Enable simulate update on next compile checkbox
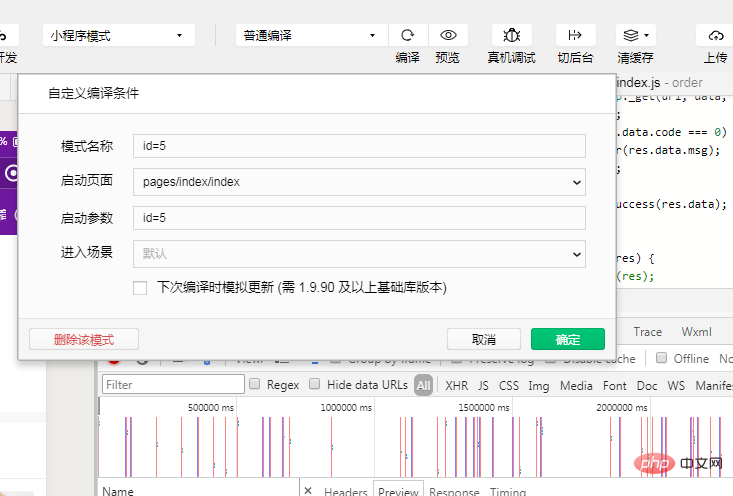733x496 pixels. point(141,288)
